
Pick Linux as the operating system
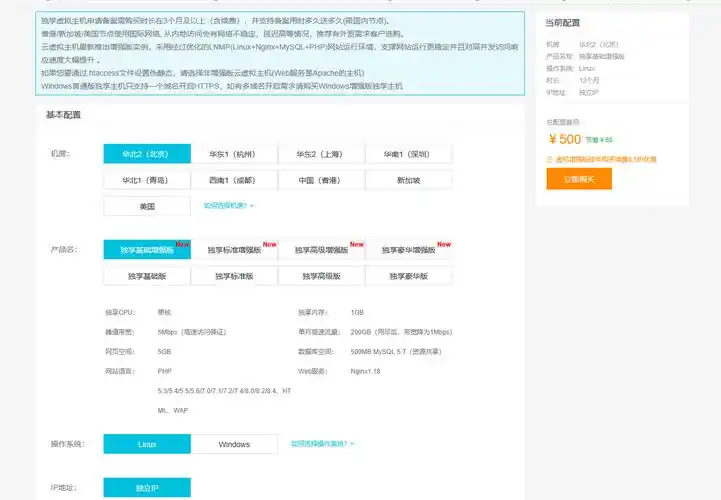[147, 444]
